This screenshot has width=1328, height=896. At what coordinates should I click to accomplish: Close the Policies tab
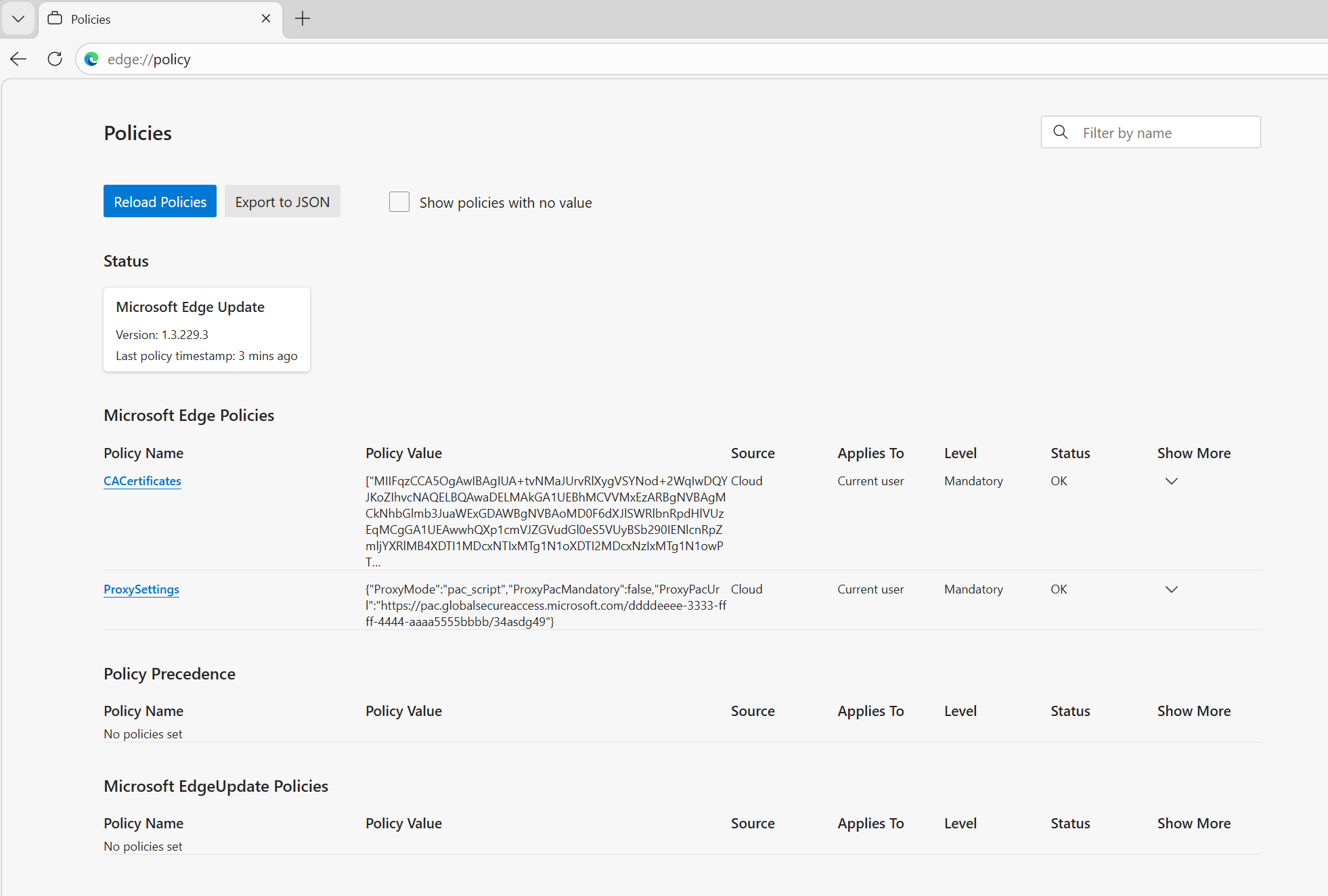pos(266,19)
